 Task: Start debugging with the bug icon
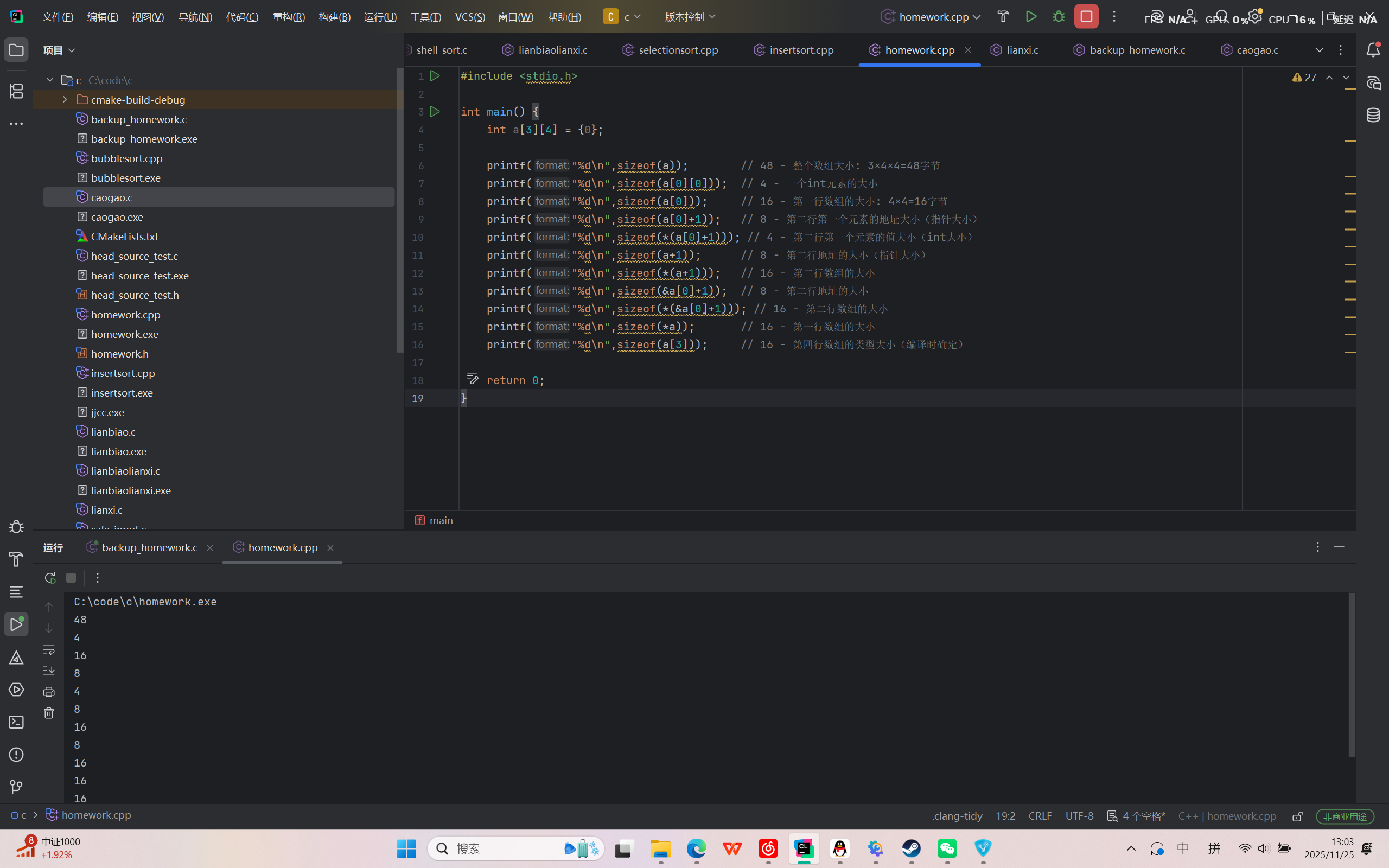pyautogui.click(x=1059, y=17)
